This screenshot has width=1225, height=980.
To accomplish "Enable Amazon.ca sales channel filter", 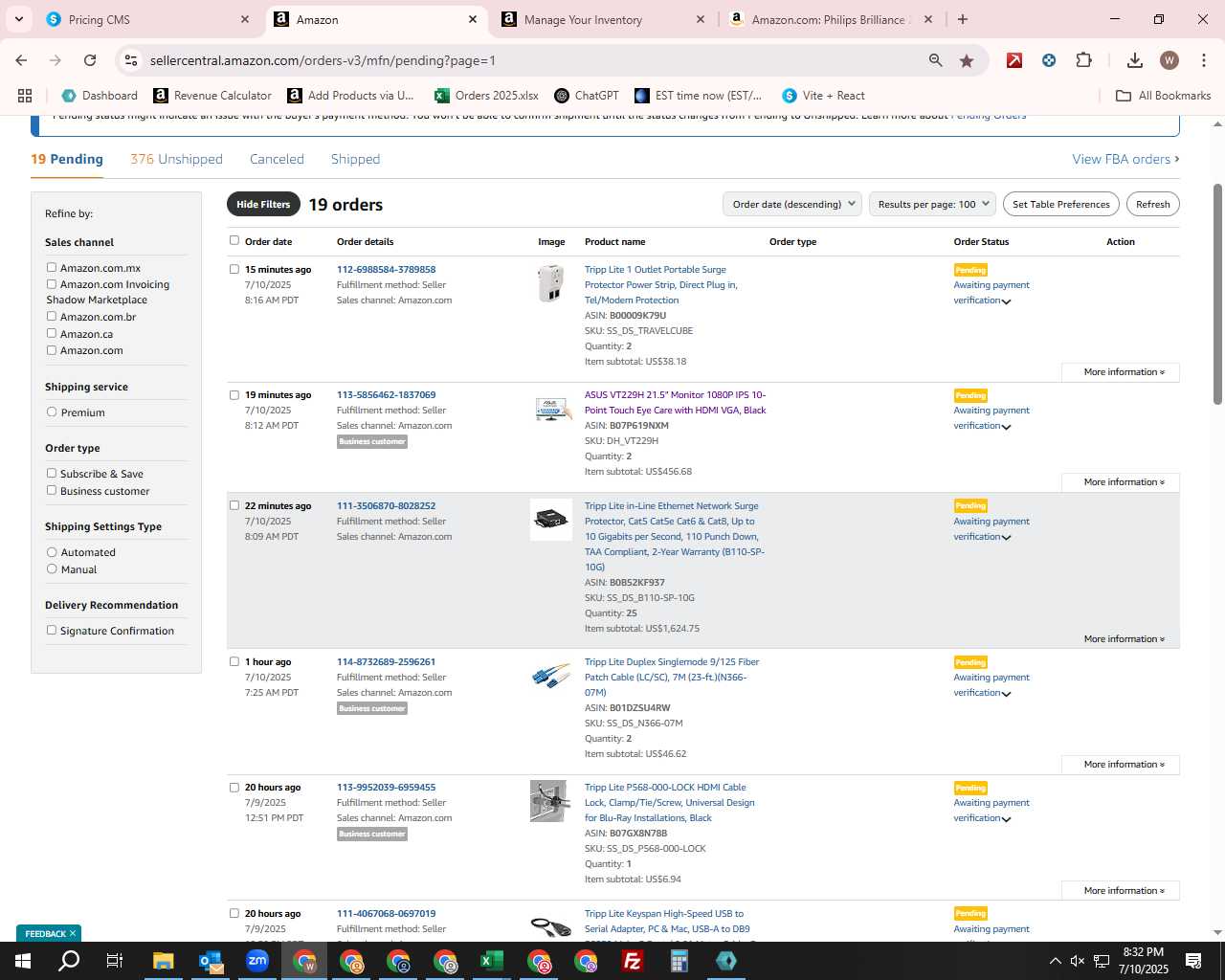I will pyautogui.click(x=52, y=333).
